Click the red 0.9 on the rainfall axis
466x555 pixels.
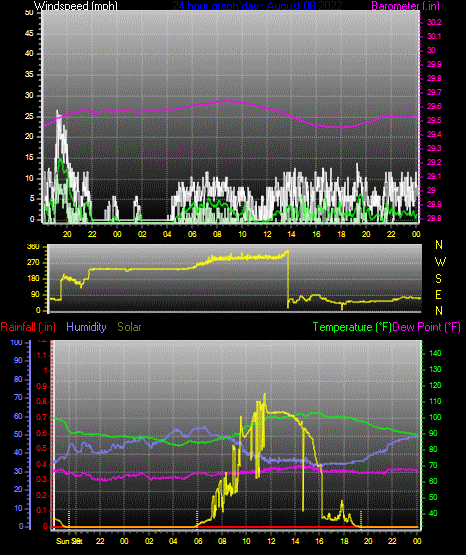(42, 386)
